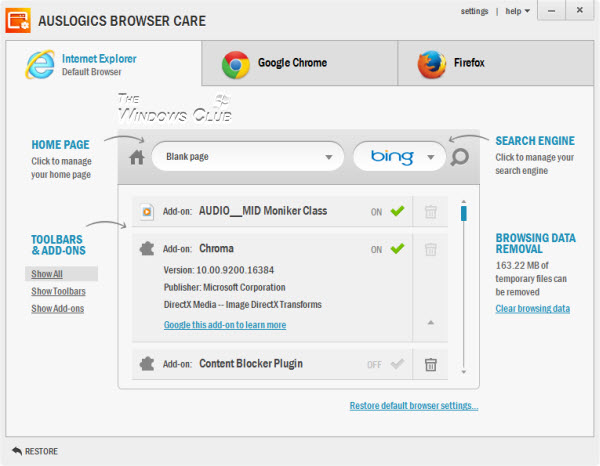Viewport: 600px width, 466px height.
Task: Switch to the Firefox tab
Action: pos(496,64)
